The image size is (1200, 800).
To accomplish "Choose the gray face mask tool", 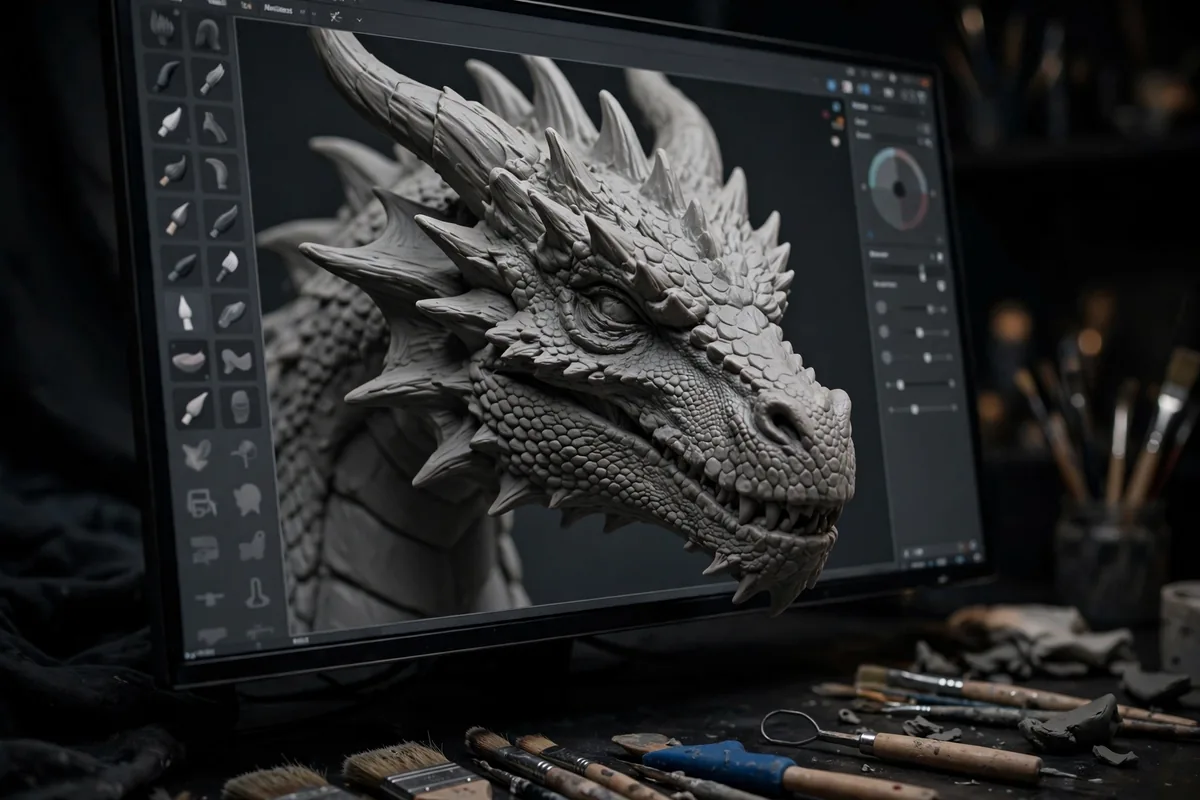I will [x=240, y=407].
